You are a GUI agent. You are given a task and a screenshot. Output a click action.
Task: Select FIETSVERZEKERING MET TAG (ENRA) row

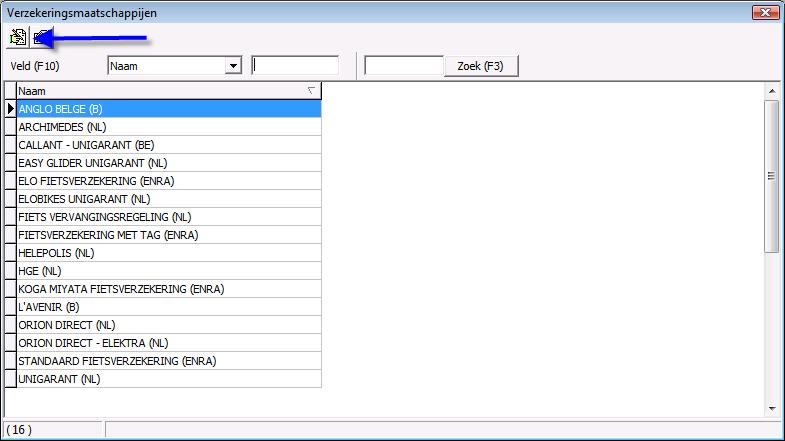[169, 235]
